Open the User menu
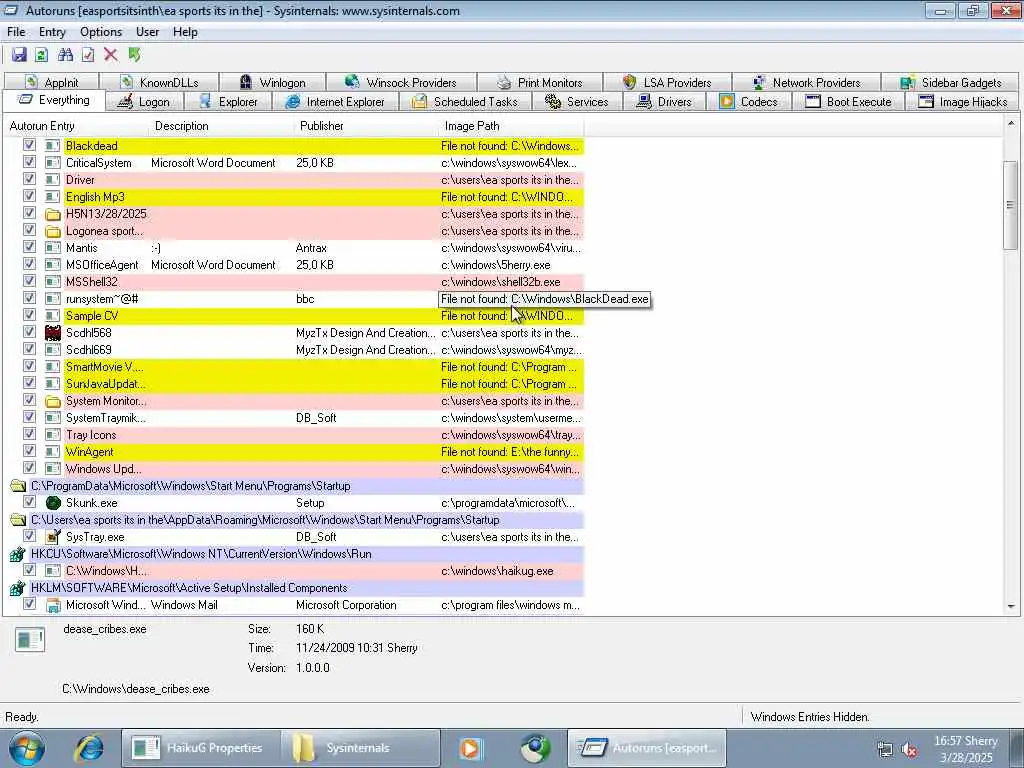 click(148, 32)
